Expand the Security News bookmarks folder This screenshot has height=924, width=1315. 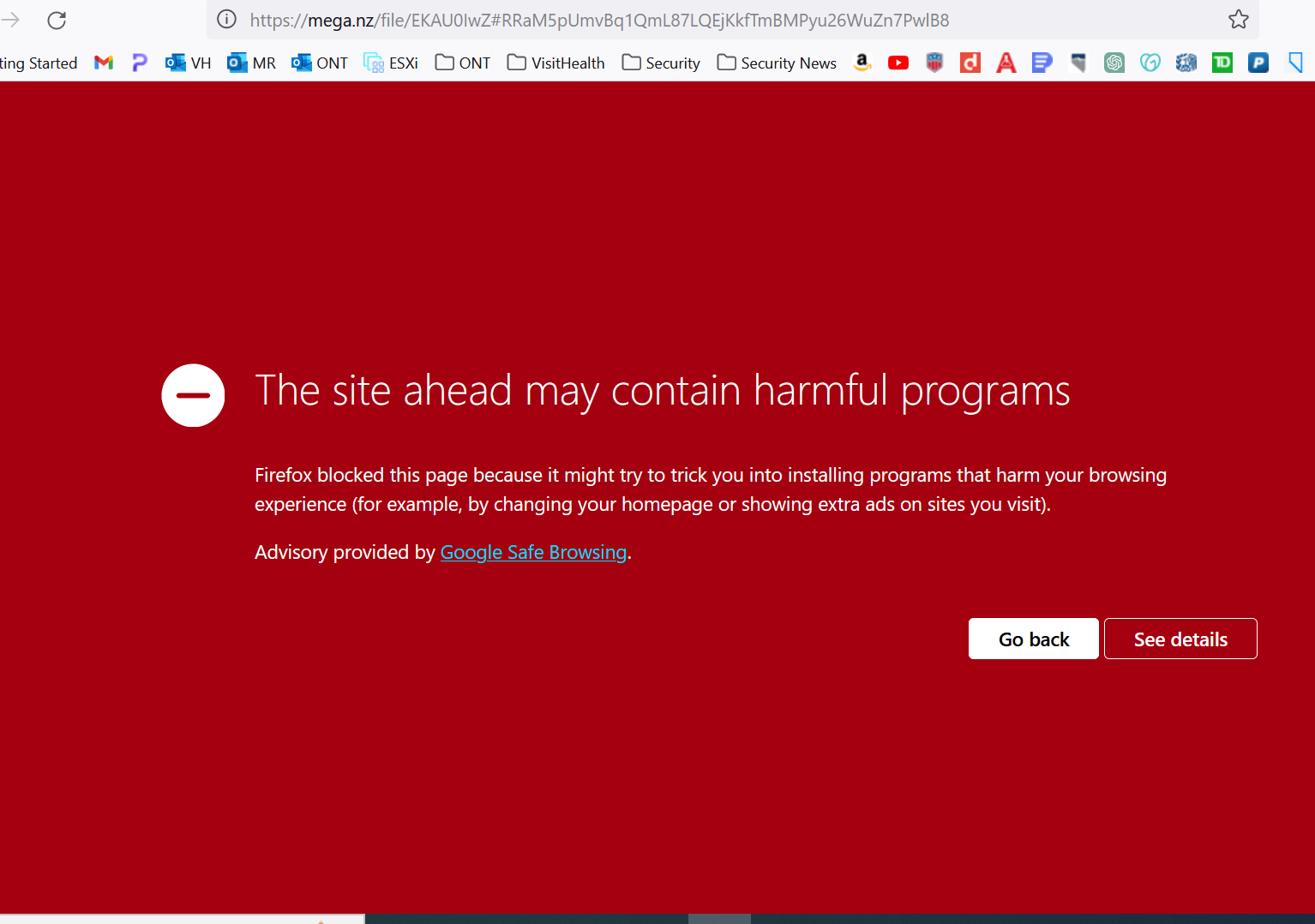(x=777, y=63)
